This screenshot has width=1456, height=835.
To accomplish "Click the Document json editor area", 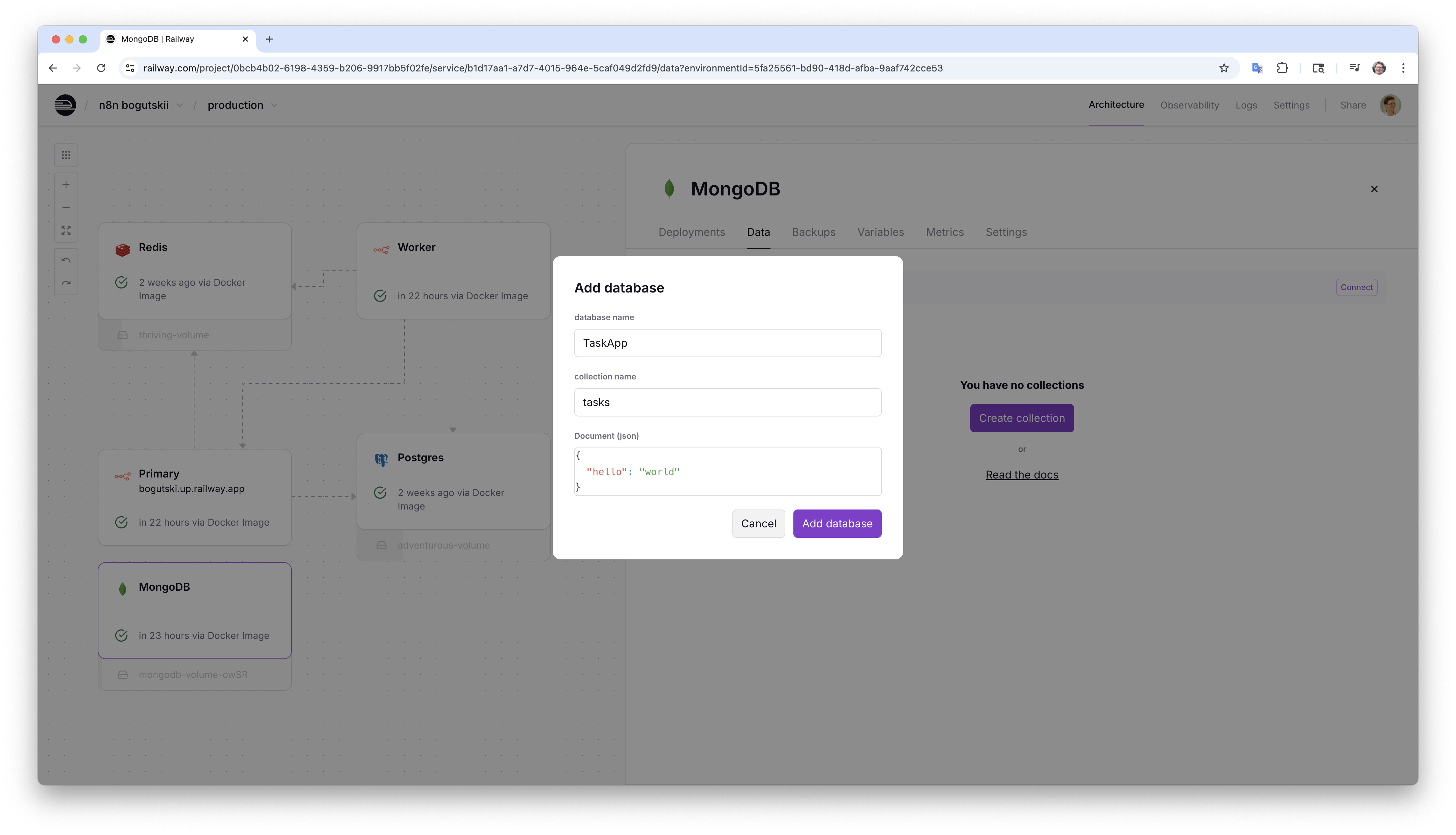I will click(727, 471).
